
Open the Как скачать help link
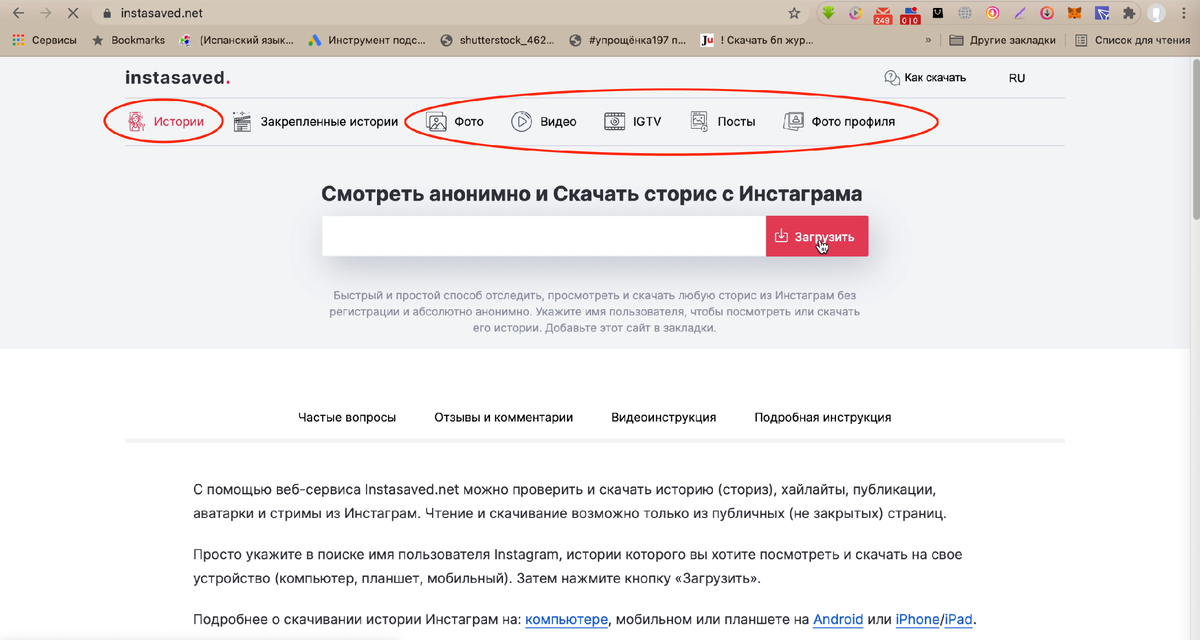pyautogui.click(x=924, y=78)
